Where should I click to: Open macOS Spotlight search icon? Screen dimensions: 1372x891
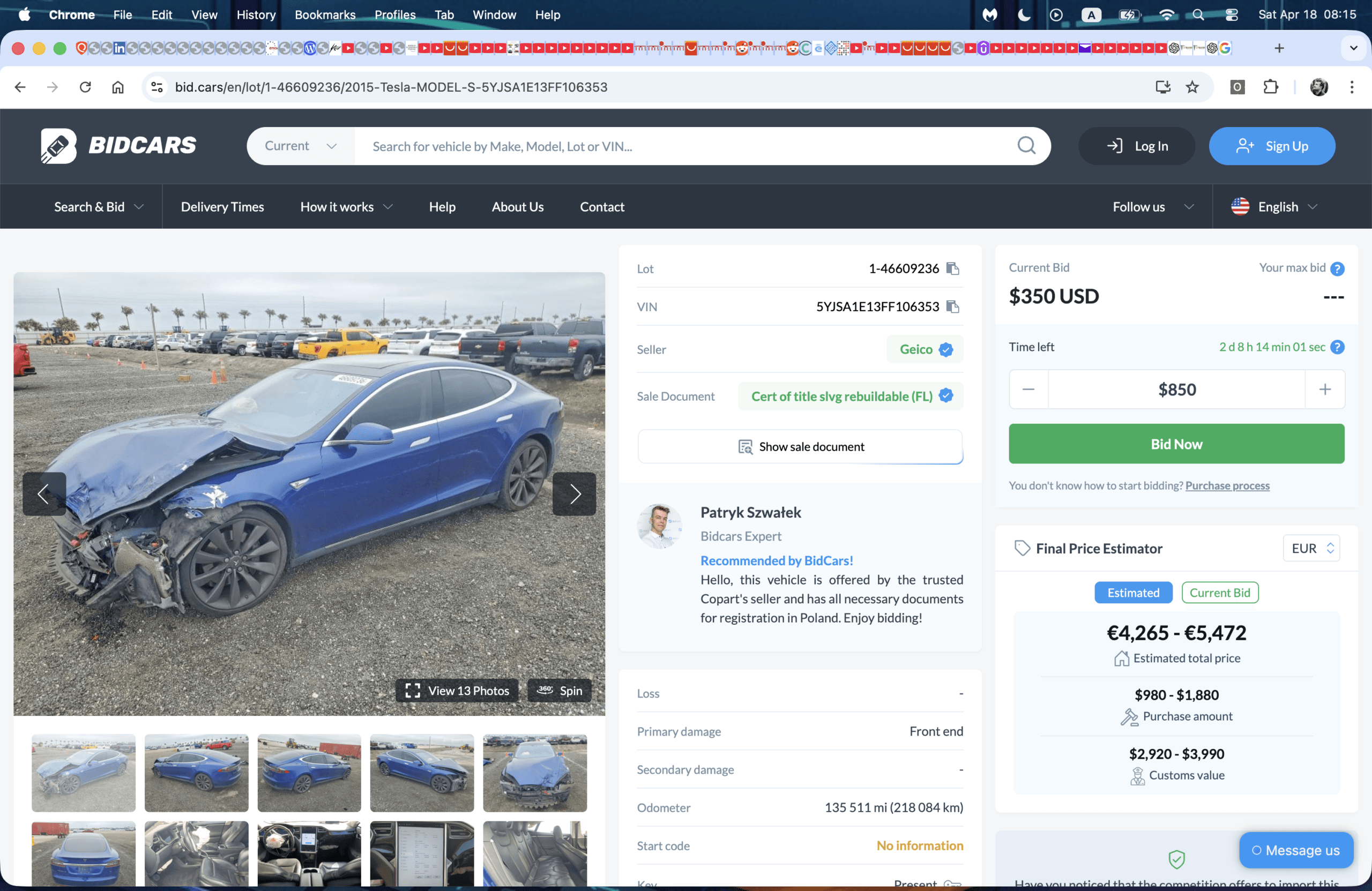(x=1198, y=14)
